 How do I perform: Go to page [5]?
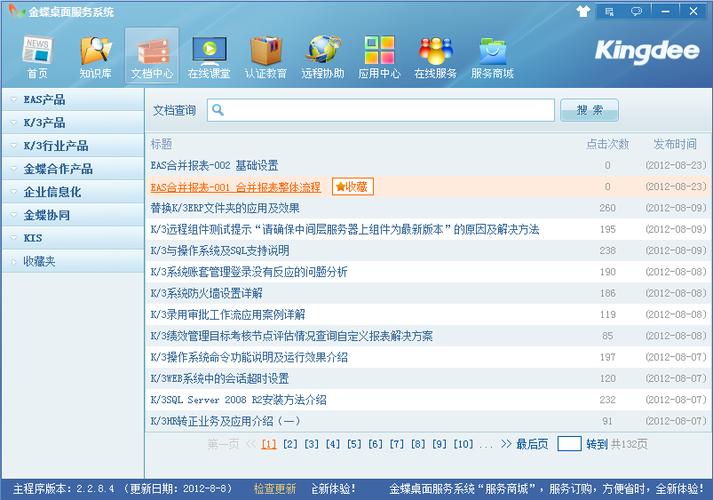(354, 444)
